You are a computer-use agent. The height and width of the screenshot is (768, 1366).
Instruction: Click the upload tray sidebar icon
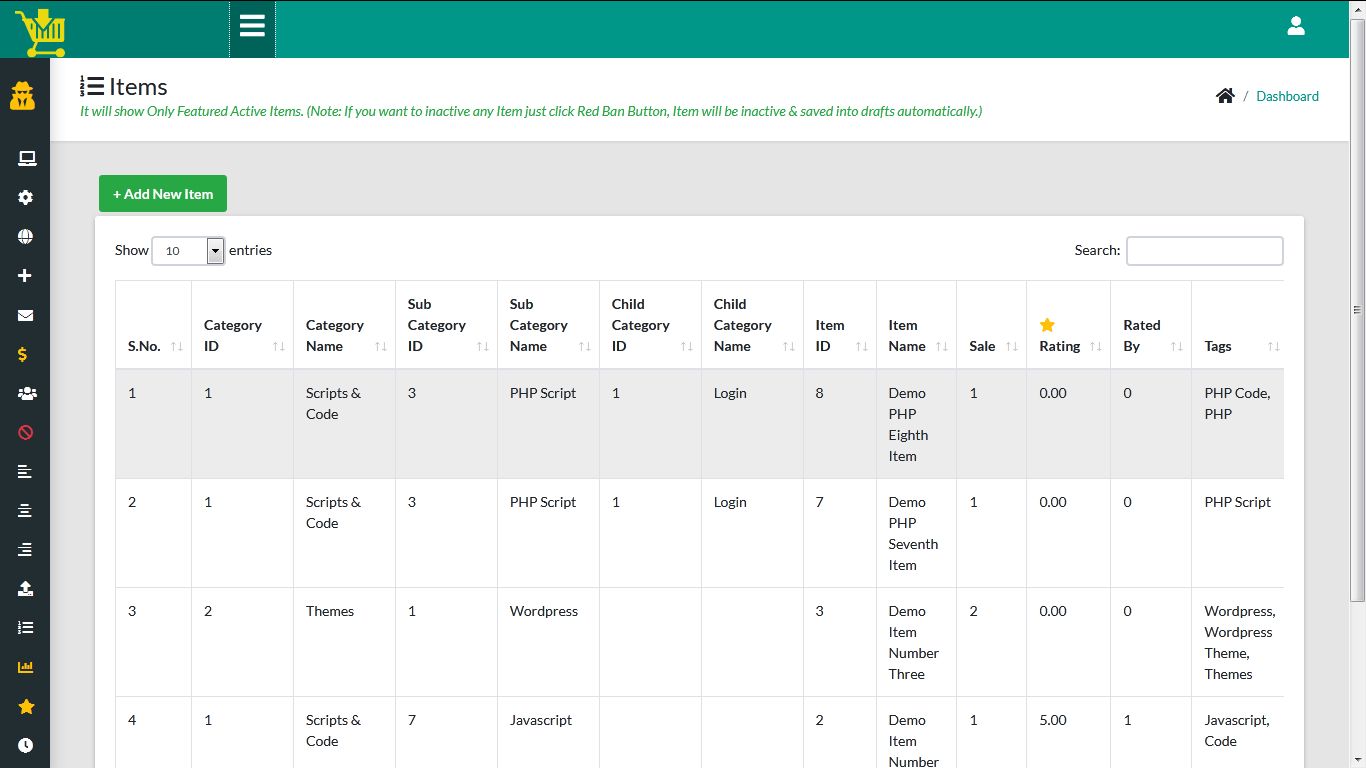pos(26,589)
